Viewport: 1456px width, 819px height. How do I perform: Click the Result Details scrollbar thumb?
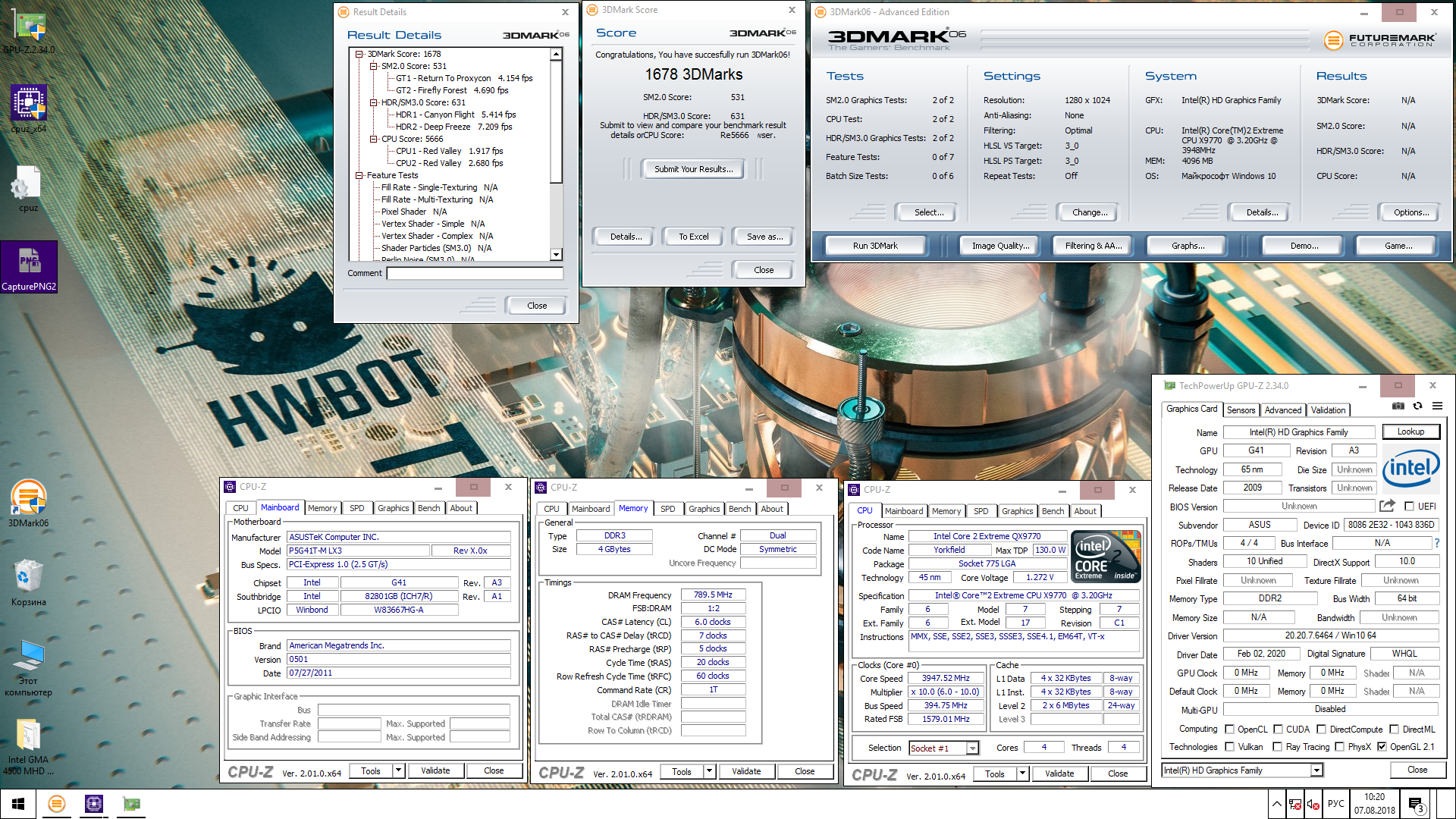pos(557,121)
